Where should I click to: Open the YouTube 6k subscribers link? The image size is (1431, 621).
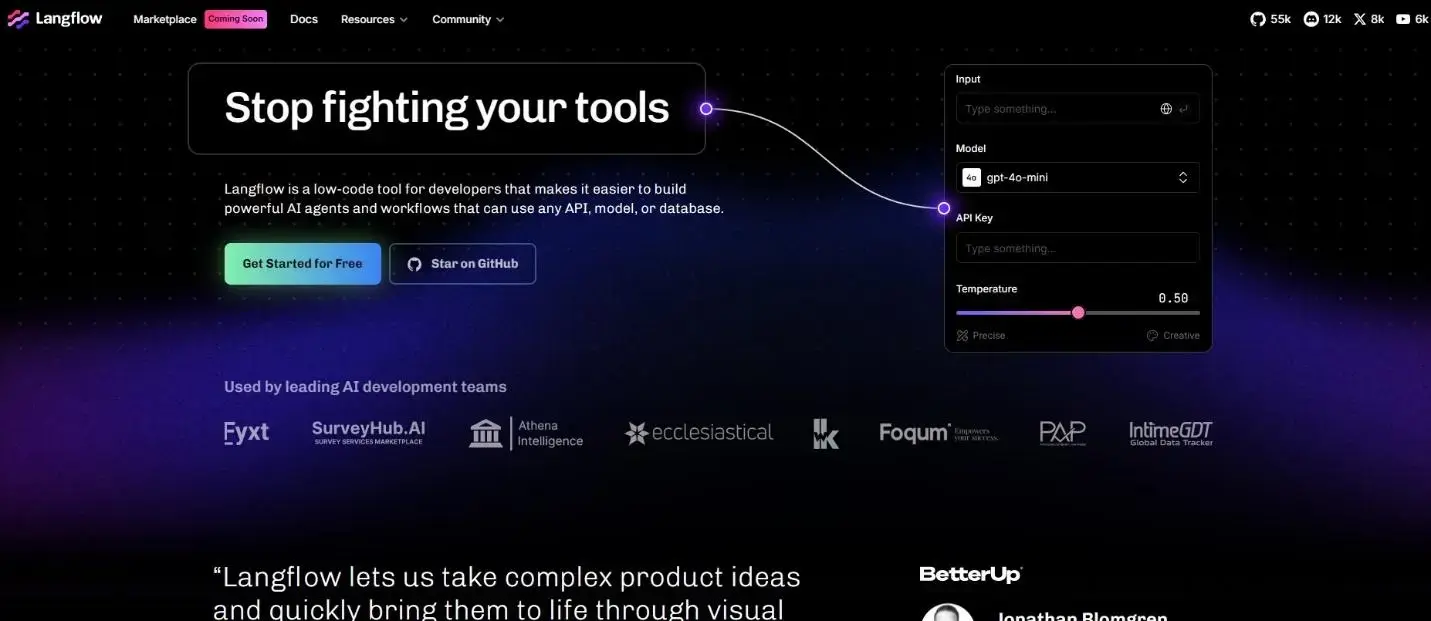[x=1412, y=19]
